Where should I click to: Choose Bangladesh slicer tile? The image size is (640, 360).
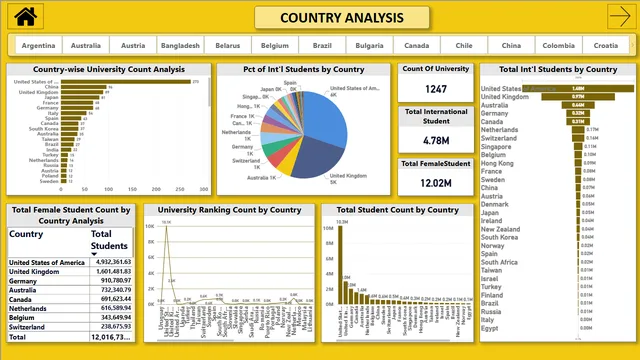coord(180,45)
